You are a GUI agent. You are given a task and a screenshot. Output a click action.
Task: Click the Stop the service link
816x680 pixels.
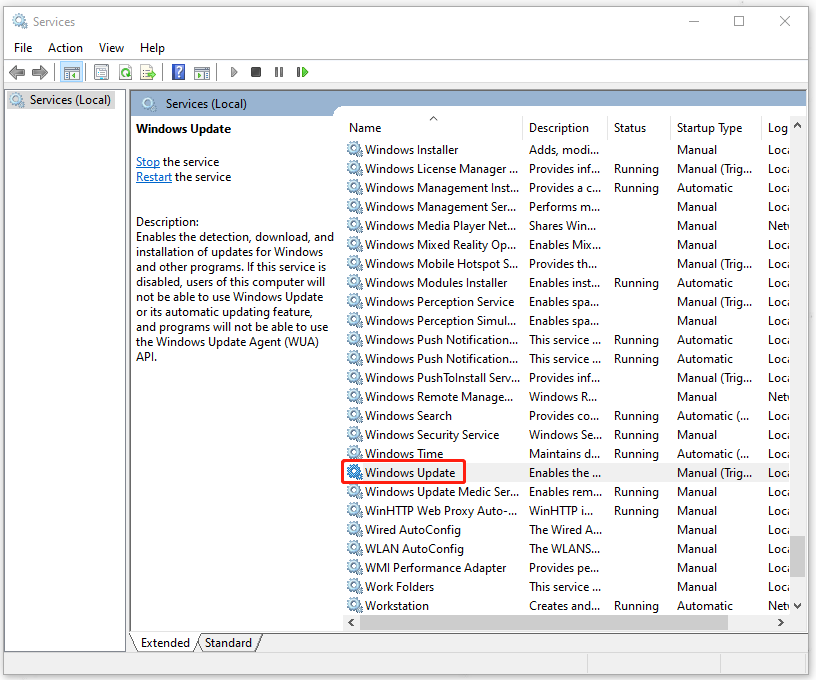coord(147,161)
